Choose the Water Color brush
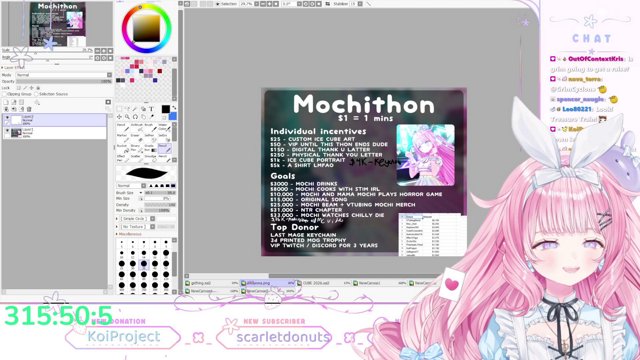 click(x=165, y=128)
